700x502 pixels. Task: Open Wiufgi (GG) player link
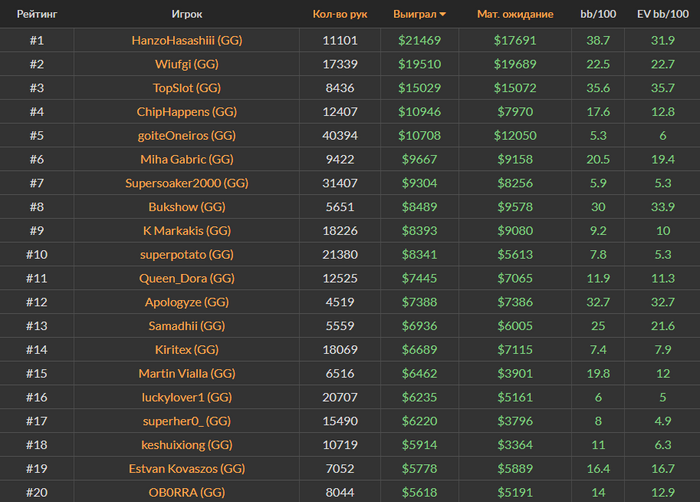(x=187, y=64)
